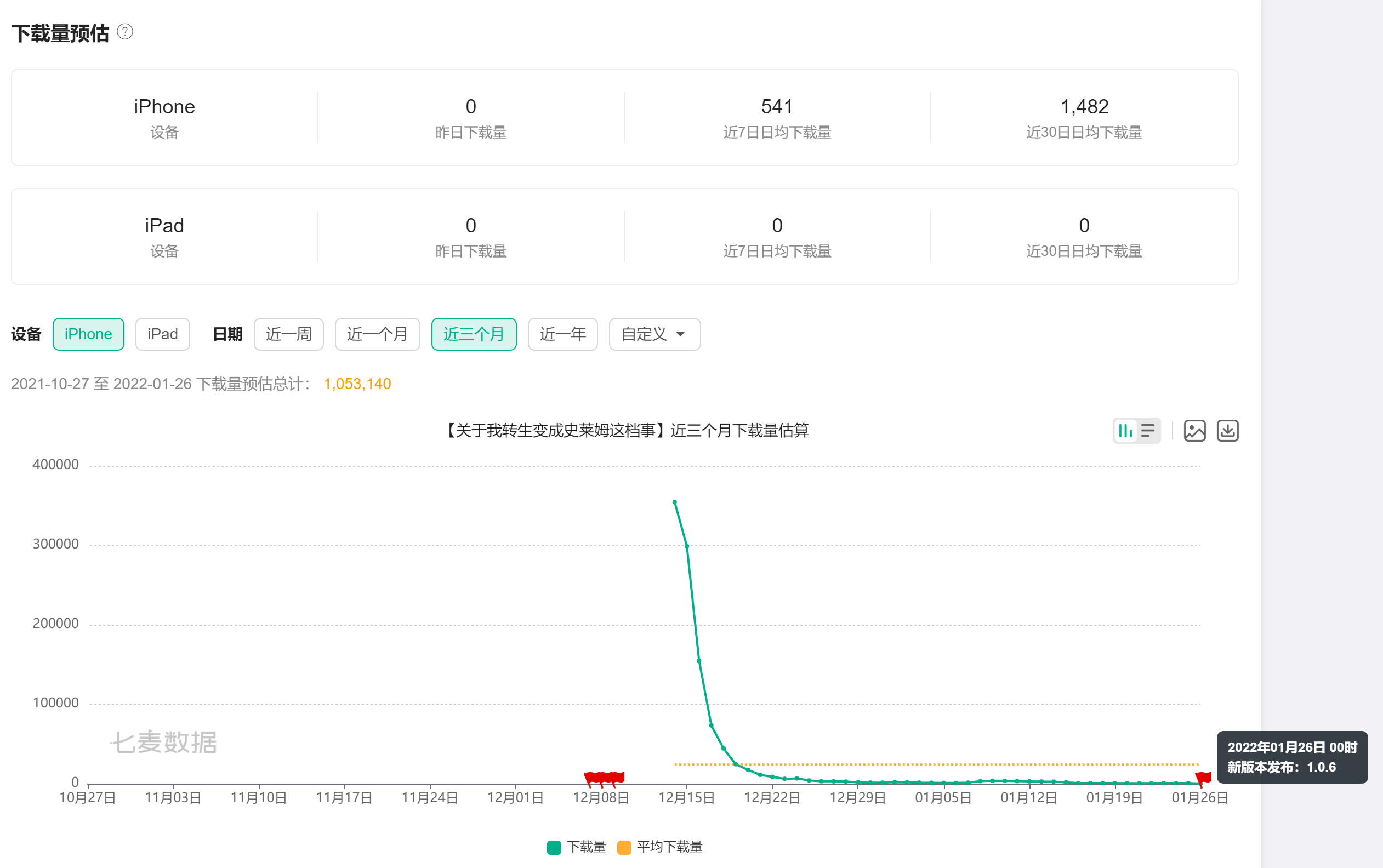This screenshot has width=1383, height=868.
Task: Click the total downloads value 1,053,140
Action: click(x=357, y=384)
